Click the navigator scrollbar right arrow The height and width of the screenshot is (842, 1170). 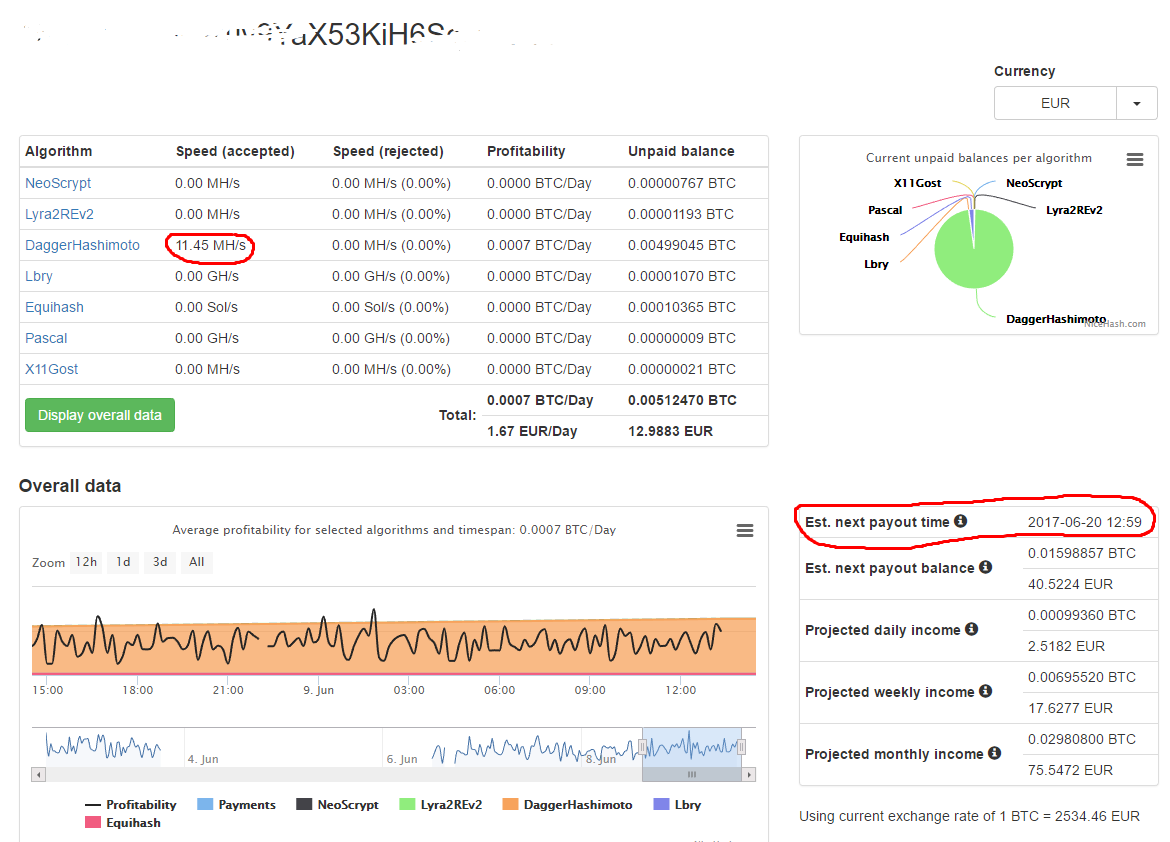tap(748, 775)
